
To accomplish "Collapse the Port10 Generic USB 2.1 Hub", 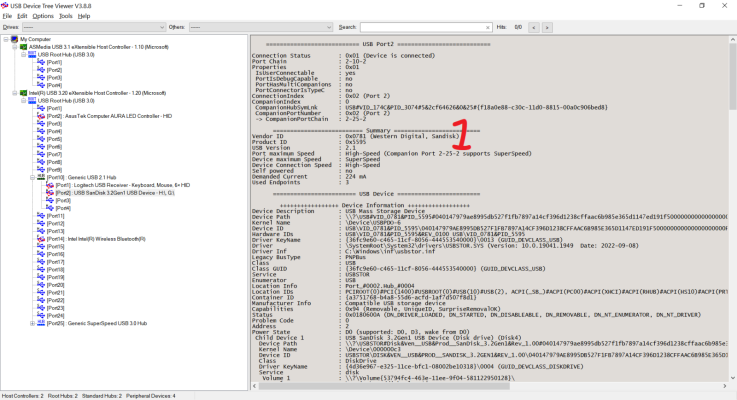I will click(x=32, y=177).
